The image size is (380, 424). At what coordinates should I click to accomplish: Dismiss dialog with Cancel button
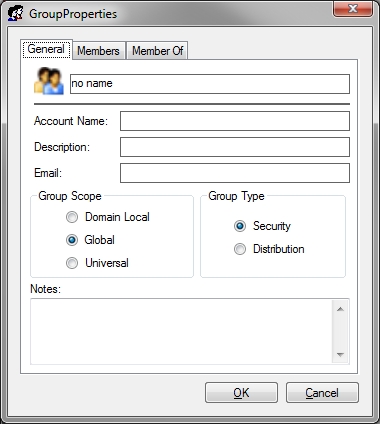[x=322, y=393]
